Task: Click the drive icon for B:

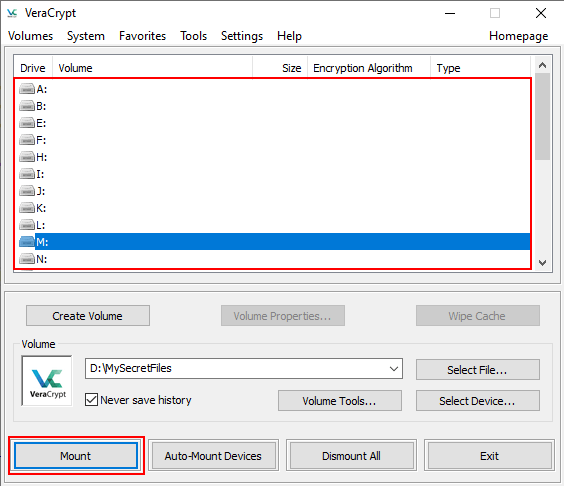Action: pyautogui.click(x=27, y=106)
